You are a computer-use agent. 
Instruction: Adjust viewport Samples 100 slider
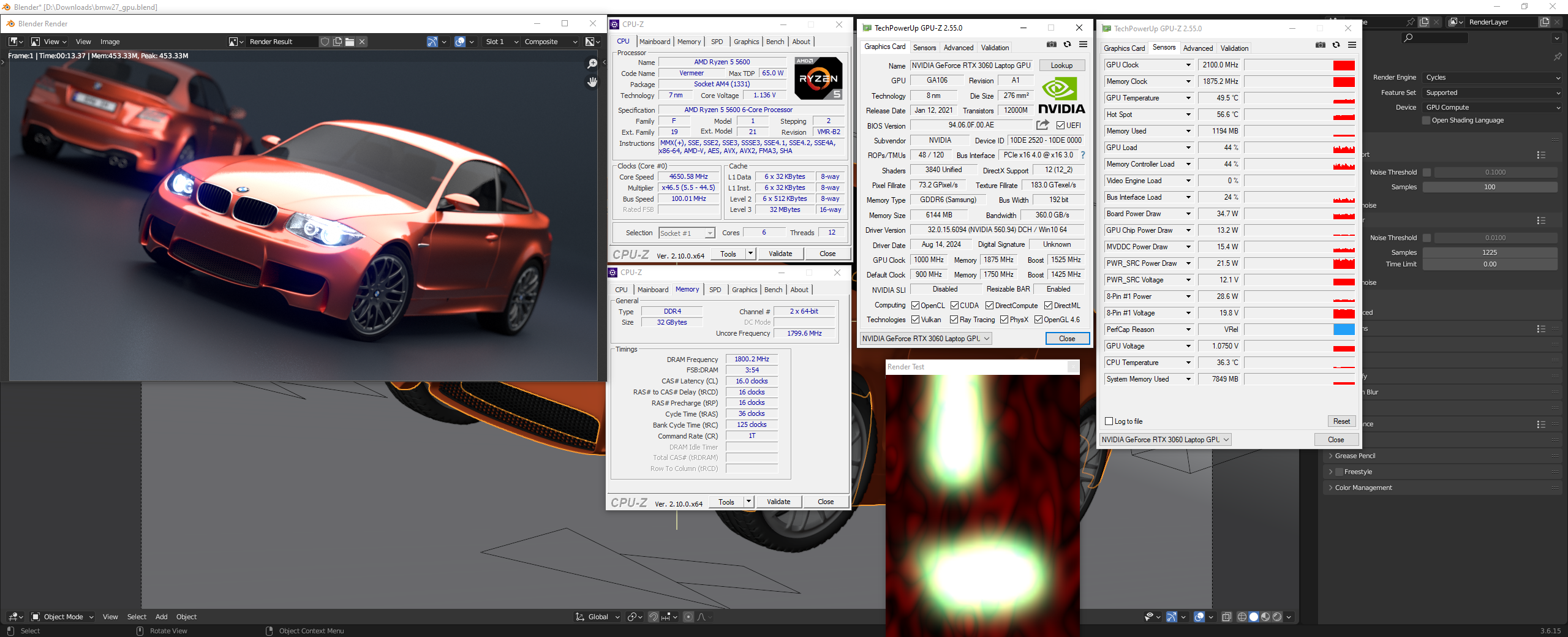pyautogui.click(x=1490, y=187)
